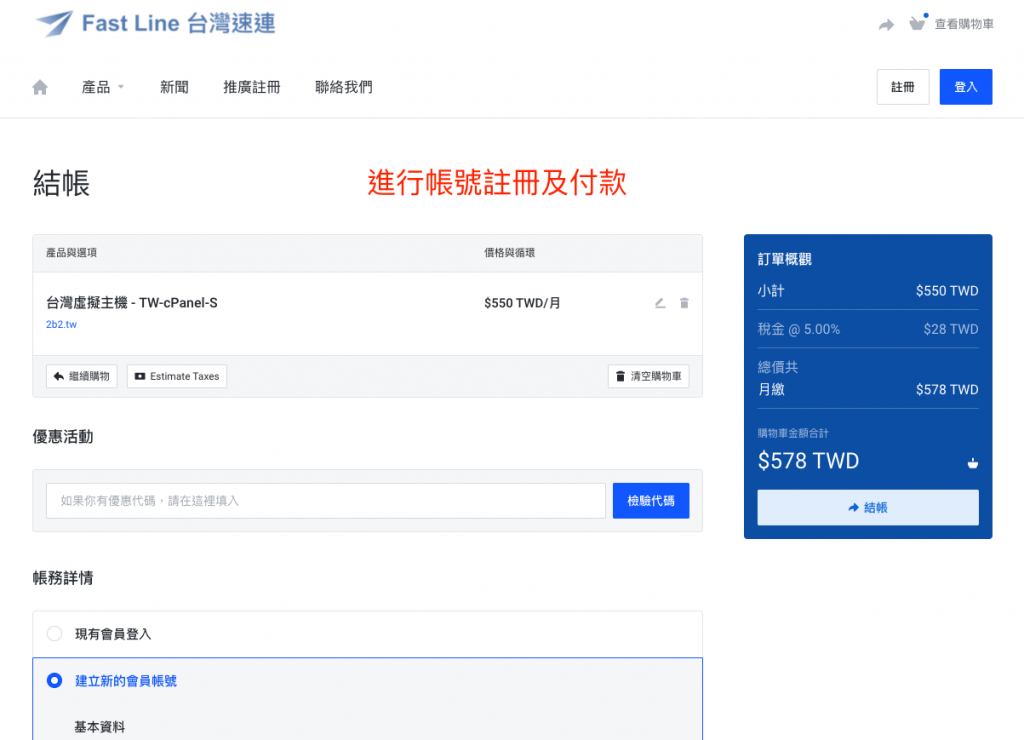Select 現有會員登入 radio option
Viewport: 1024px width, 740px height.
[x=54, y=634]
